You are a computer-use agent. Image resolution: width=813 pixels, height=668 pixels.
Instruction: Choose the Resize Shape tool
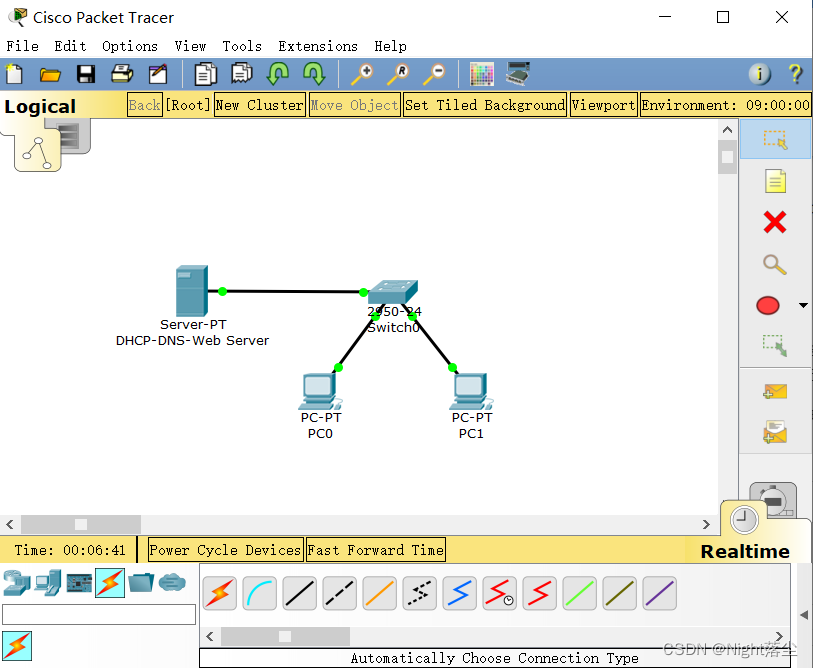click(775, 346)
